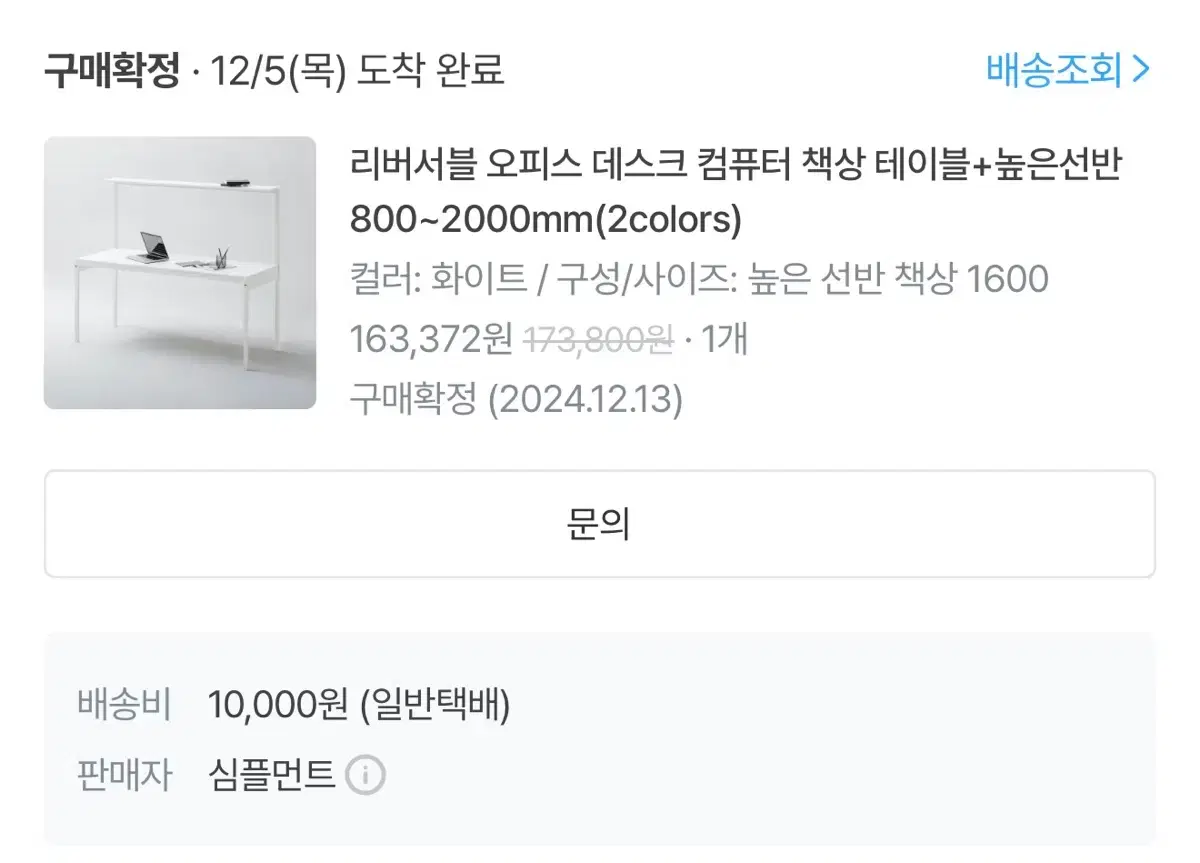Select the seller name 심플먼트
Viewport: 1200px width, 863px height.
271,775
